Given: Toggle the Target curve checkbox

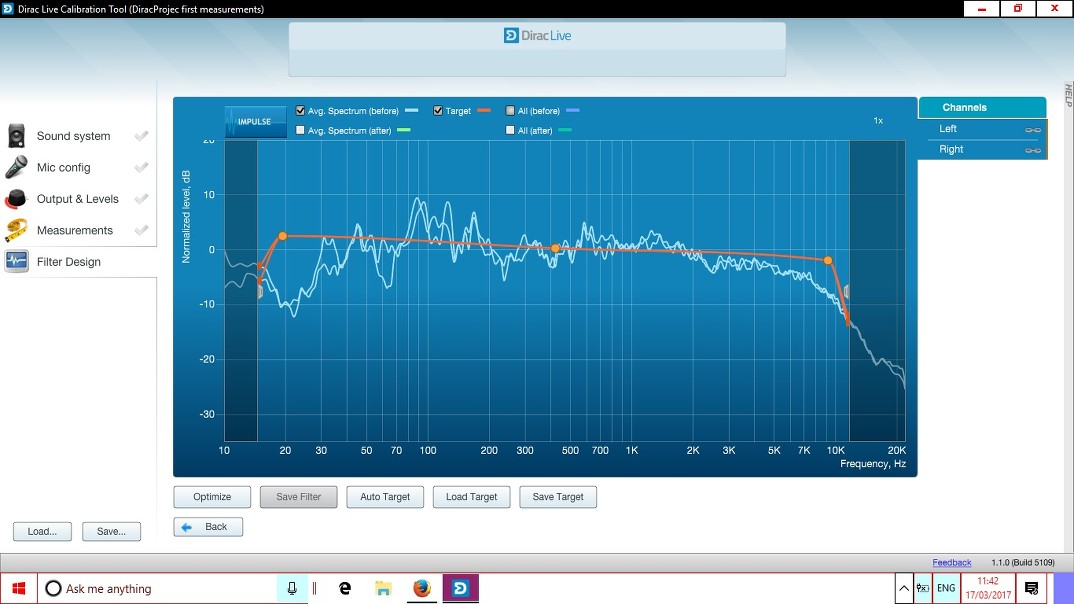Looking at the screenshot, I should [x=438, y=111].
